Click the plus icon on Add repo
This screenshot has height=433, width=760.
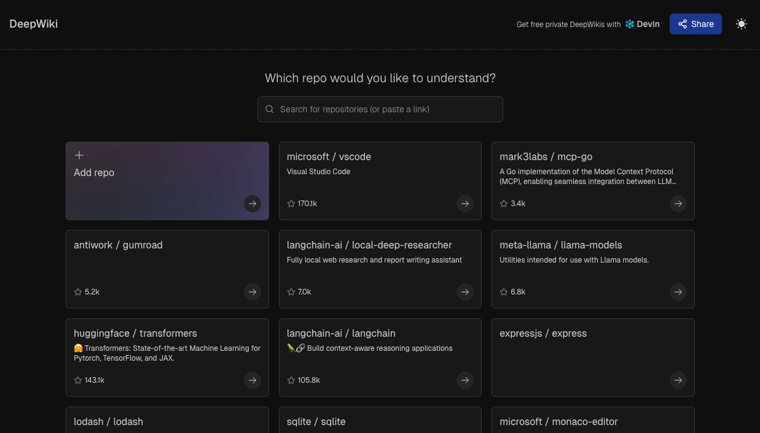pos(79,155)
